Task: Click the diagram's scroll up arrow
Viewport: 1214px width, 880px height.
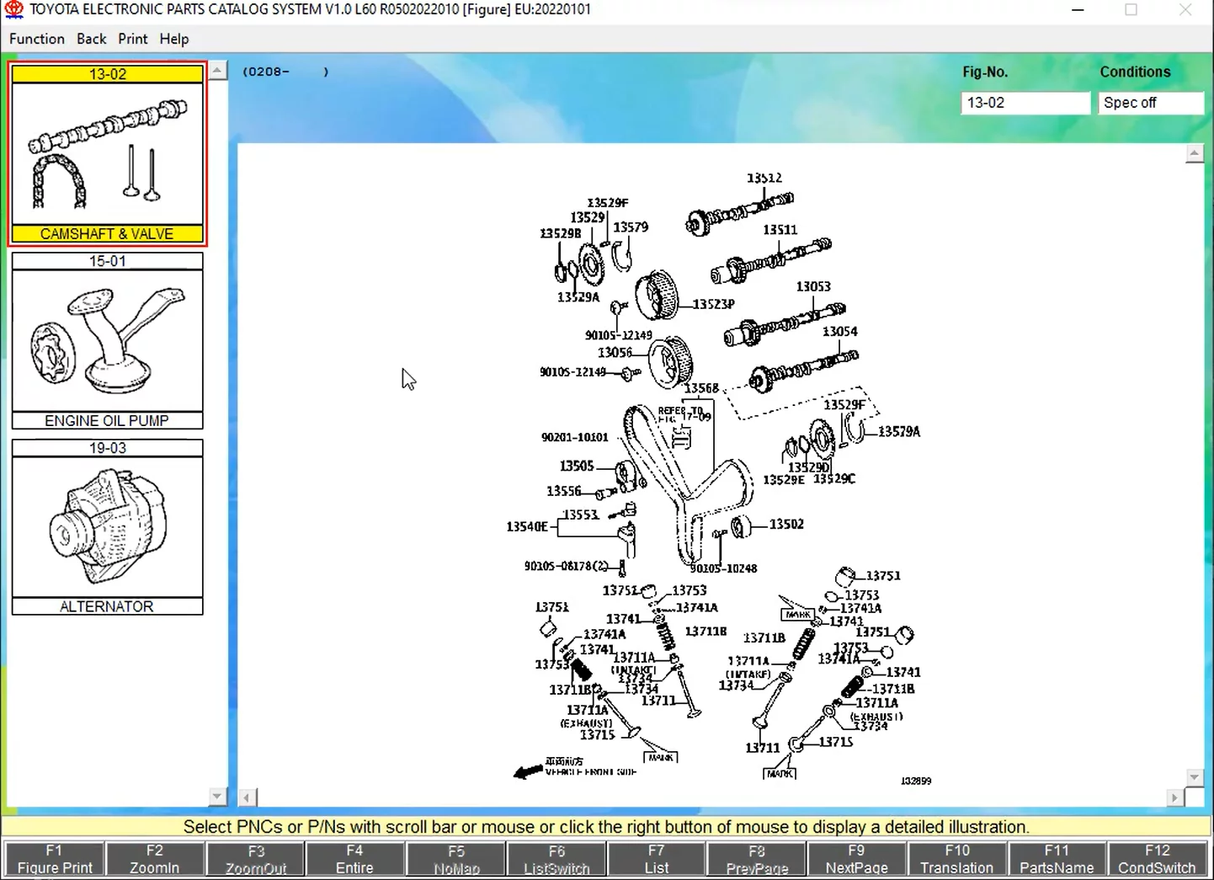Action: tap(1193, 155)
